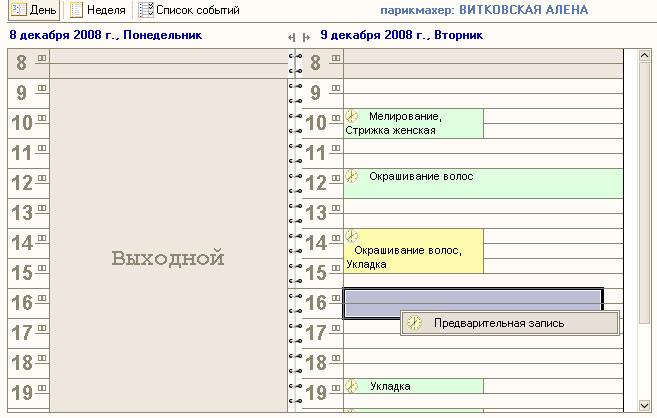Click парикмахер: ВИТКОВСКАЯ АЛЕНА label
This screenshot has width=657, height=418.
484,10
